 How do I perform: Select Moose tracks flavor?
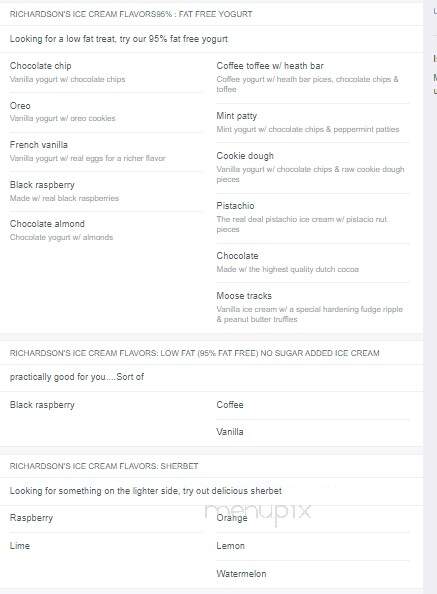[244, 295]
